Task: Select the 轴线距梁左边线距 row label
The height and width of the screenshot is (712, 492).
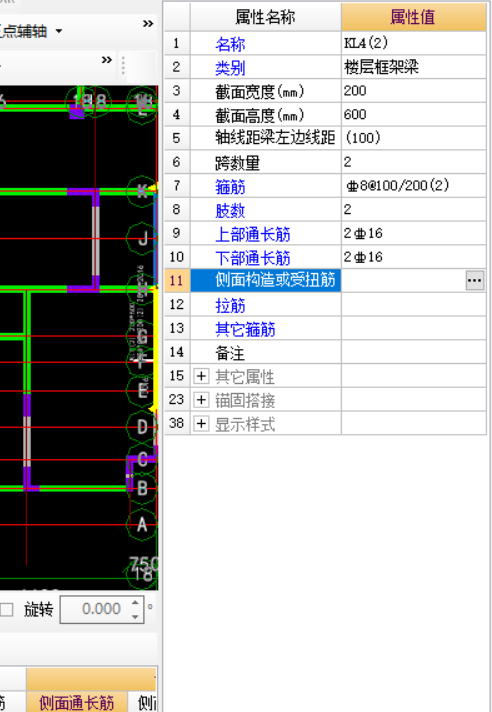Action: pyautogui.click(x=275, y=138)
